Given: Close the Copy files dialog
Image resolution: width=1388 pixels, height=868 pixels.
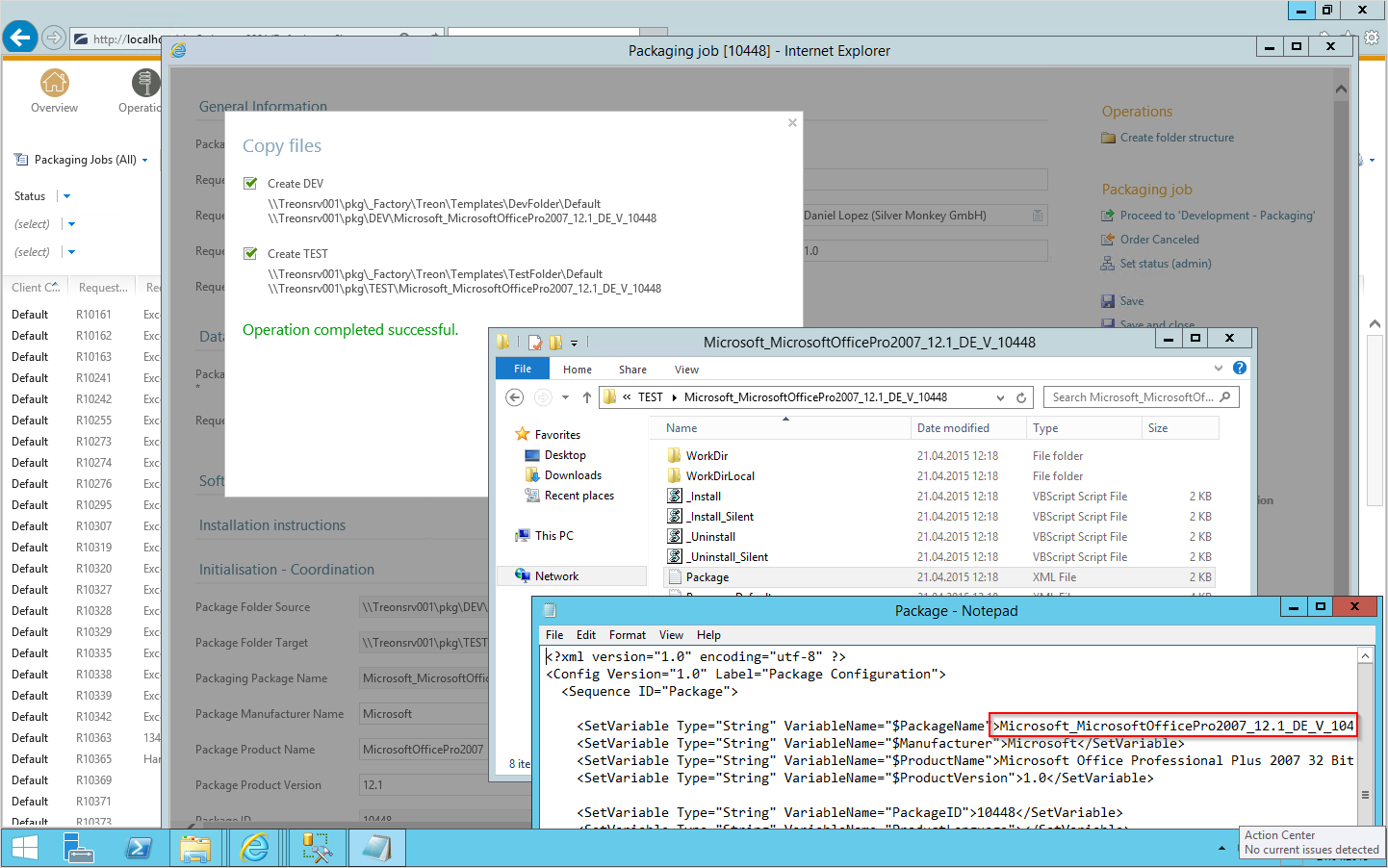Looking at the screenshot, I should coord(792,122).
